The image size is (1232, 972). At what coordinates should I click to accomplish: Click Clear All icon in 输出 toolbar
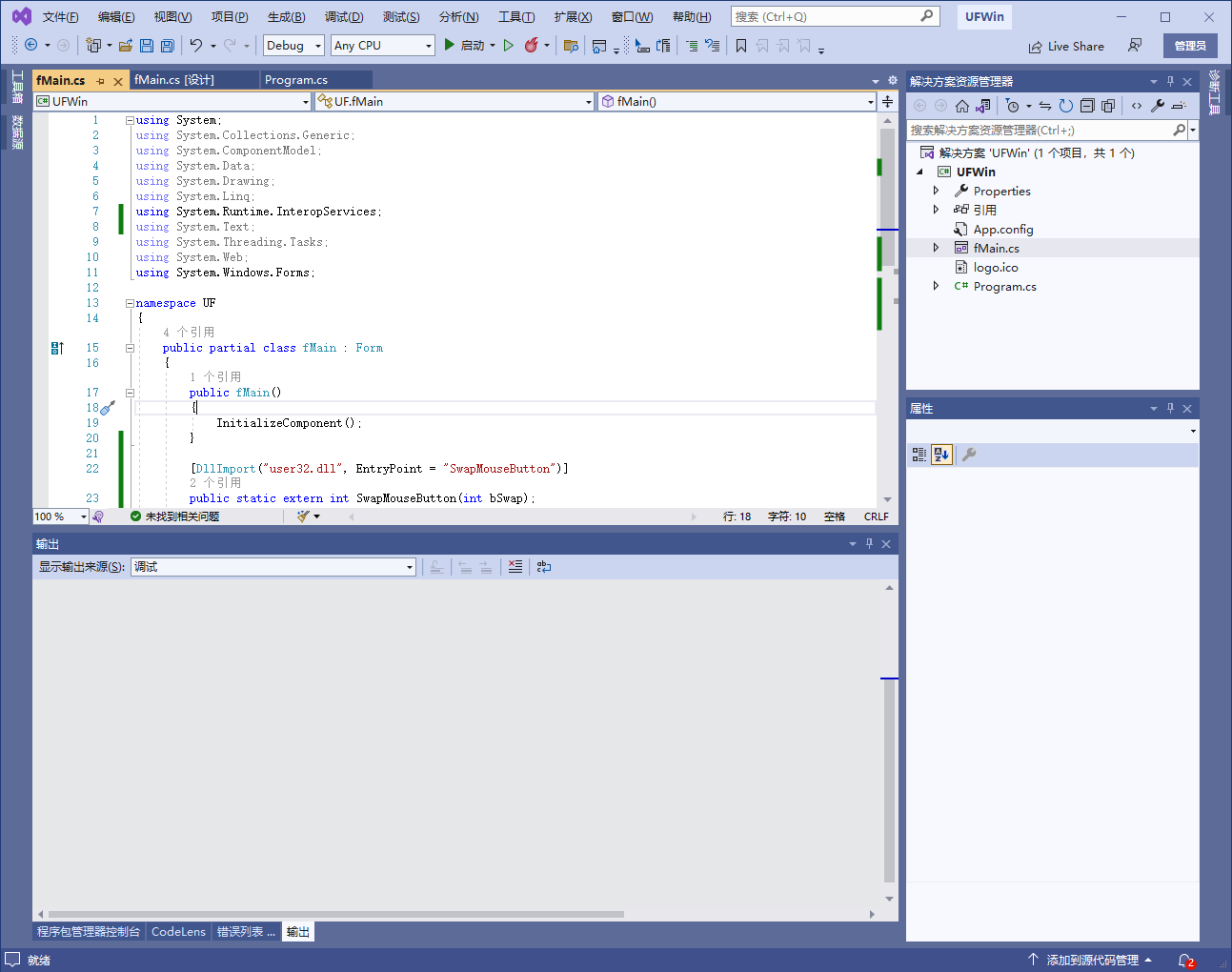pyautogui.click(x=515, y=566)
